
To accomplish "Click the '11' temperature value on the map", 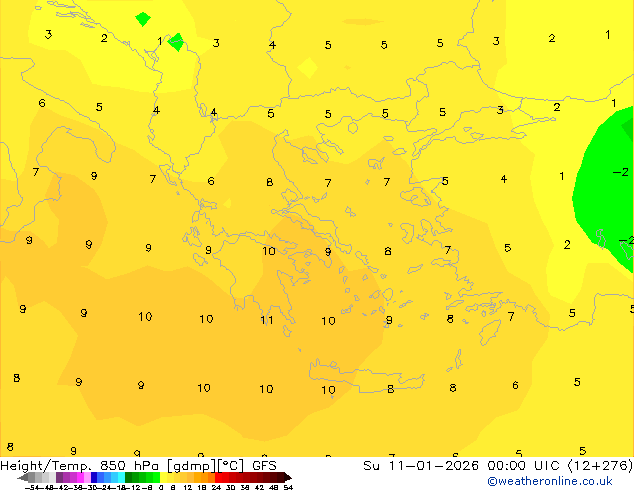I will (266, 320).
